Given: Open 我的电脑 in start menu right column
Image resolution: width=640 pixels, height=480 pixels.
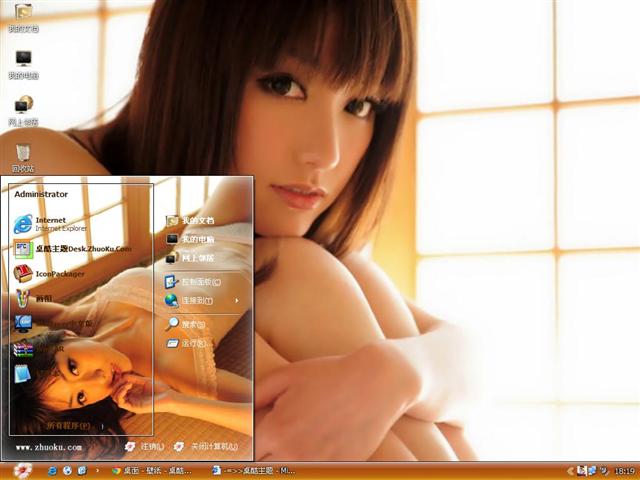Looking at the screenshot, I should pos(190,239).
